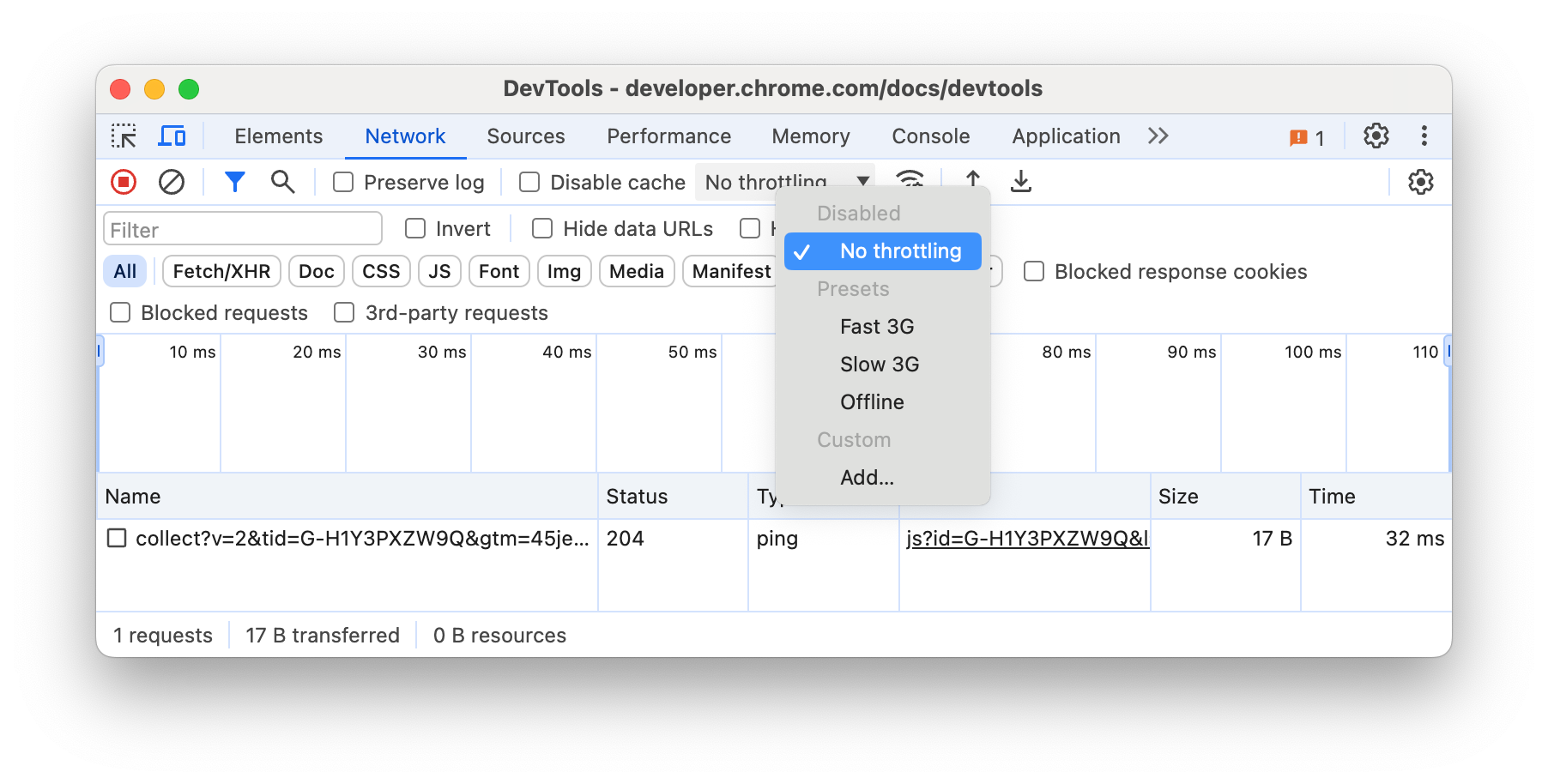Search network requests with the magnifier
Viewport: 1548px width, 784px height.
pyautogui.click(x=282, y=182)
